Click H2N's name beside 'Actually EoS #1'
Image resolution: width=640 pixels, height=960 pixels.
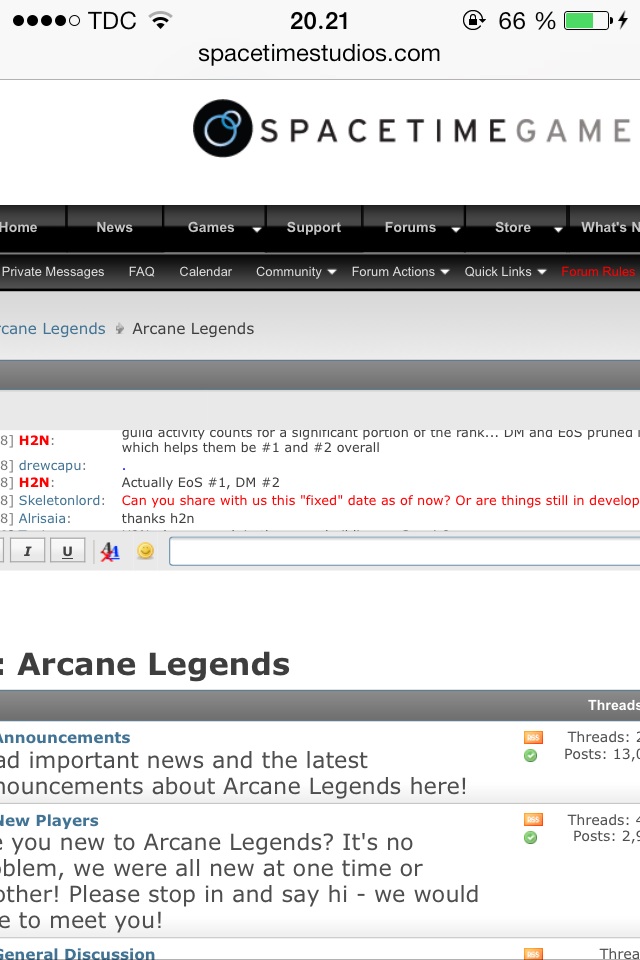coord(36,482)
